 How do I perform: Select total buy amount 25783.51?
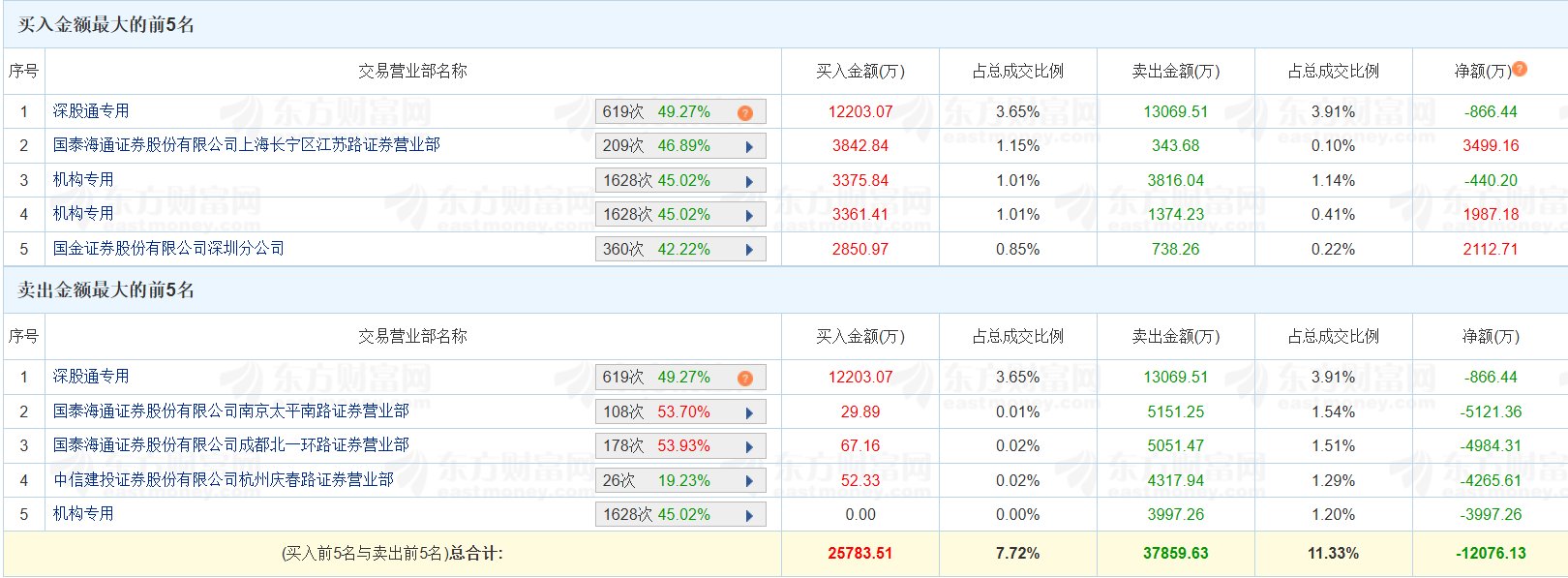(860, 554)
